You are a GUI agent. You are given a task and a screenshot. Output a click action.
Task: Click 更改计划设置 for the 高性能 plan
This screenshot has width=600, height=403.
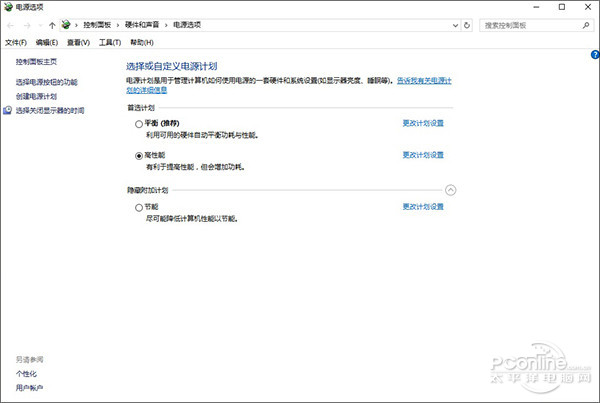[422, 156]
